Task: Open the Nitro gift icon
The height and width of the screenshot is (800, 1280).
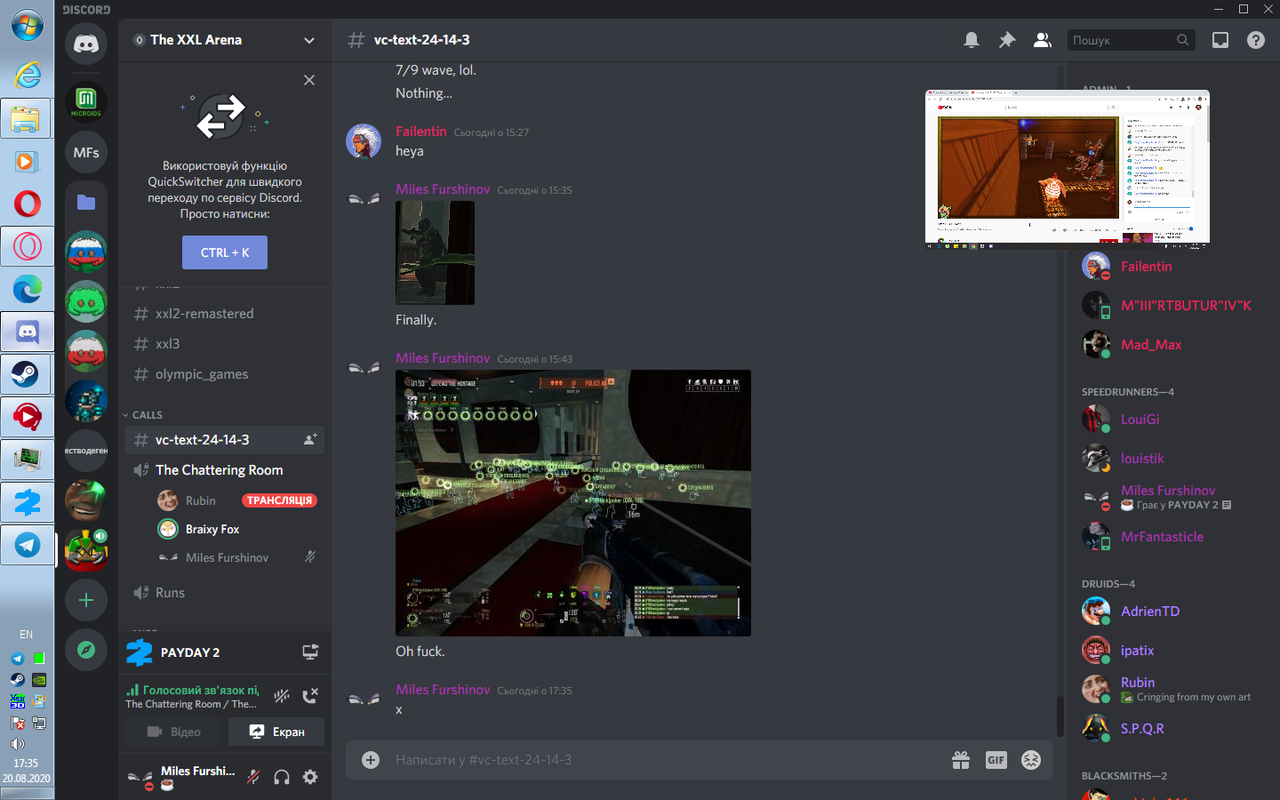Action: pos(961,760)
